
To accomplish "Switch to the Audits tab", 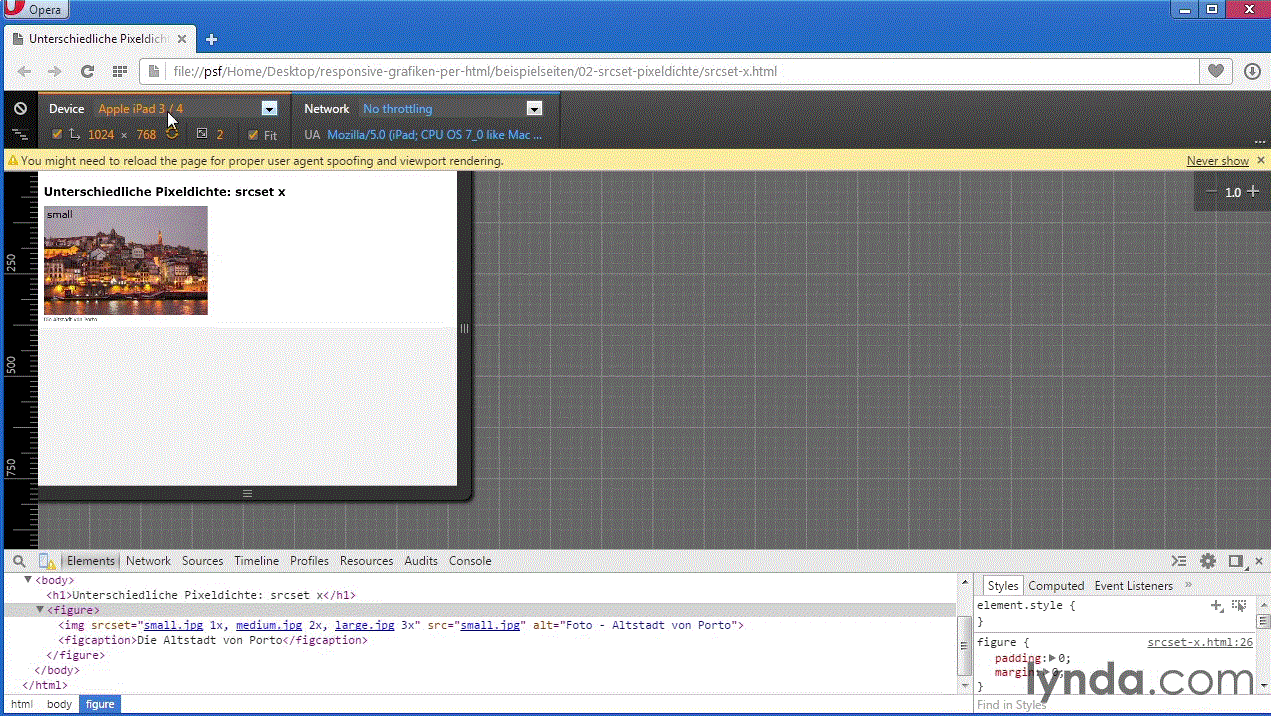I will click(421, 561).
